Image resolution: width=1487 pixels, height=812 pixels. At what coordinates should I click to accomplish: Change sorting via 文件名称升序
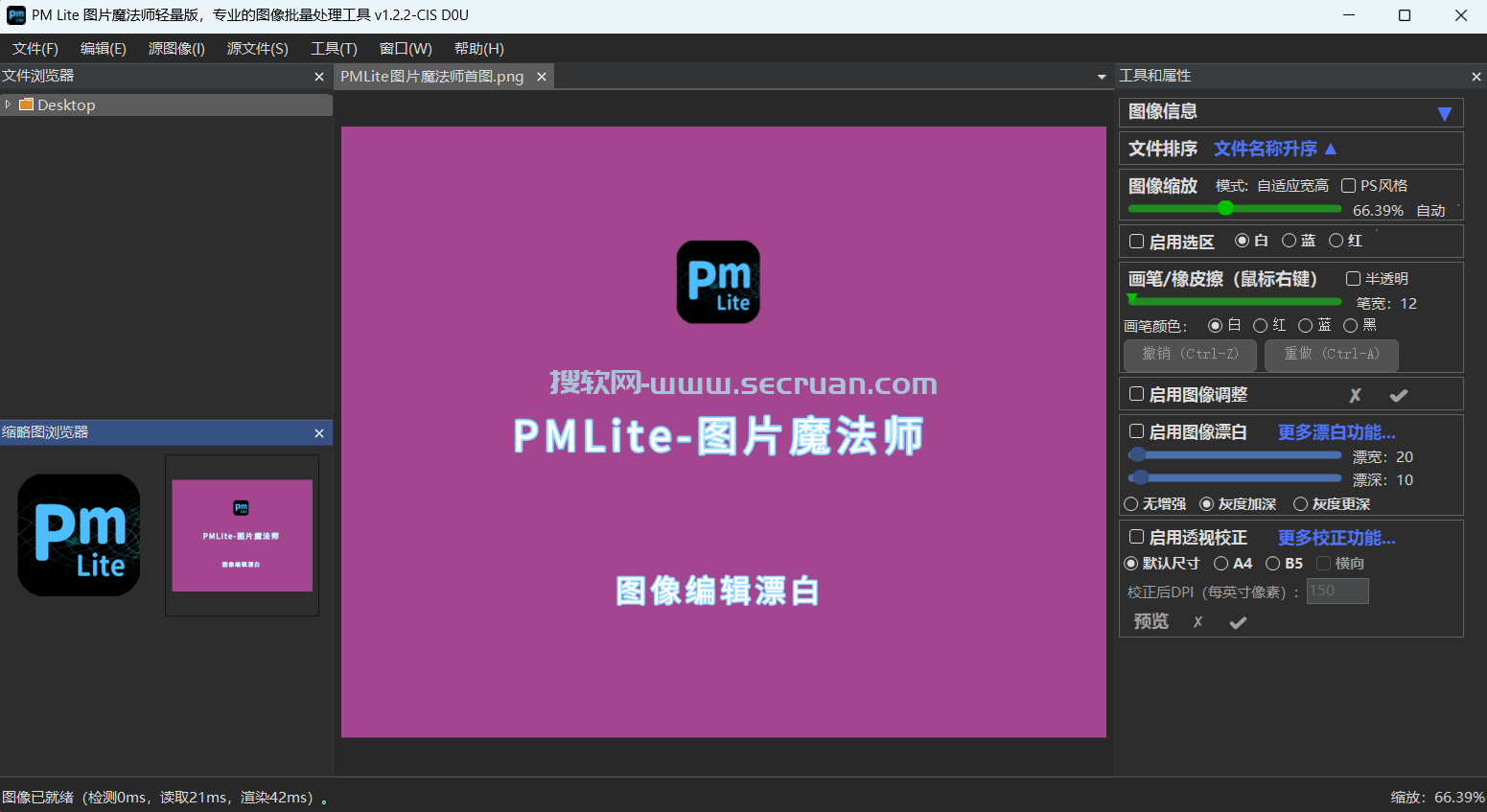[1266, 149]
